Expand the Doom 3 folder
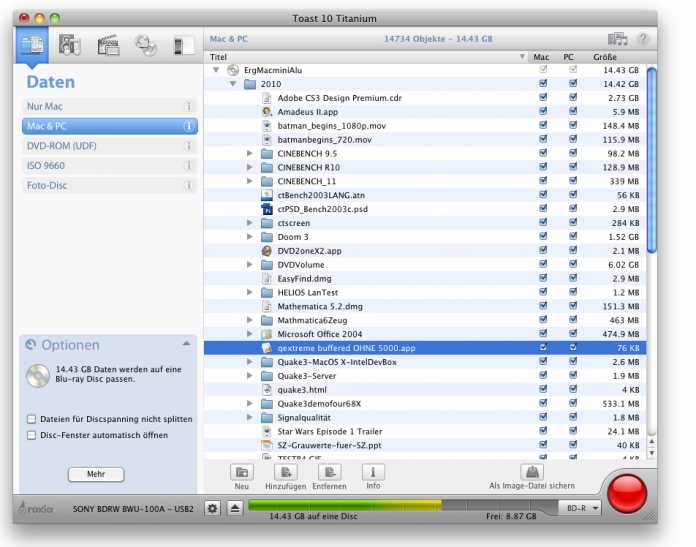 tap(249, 237)
